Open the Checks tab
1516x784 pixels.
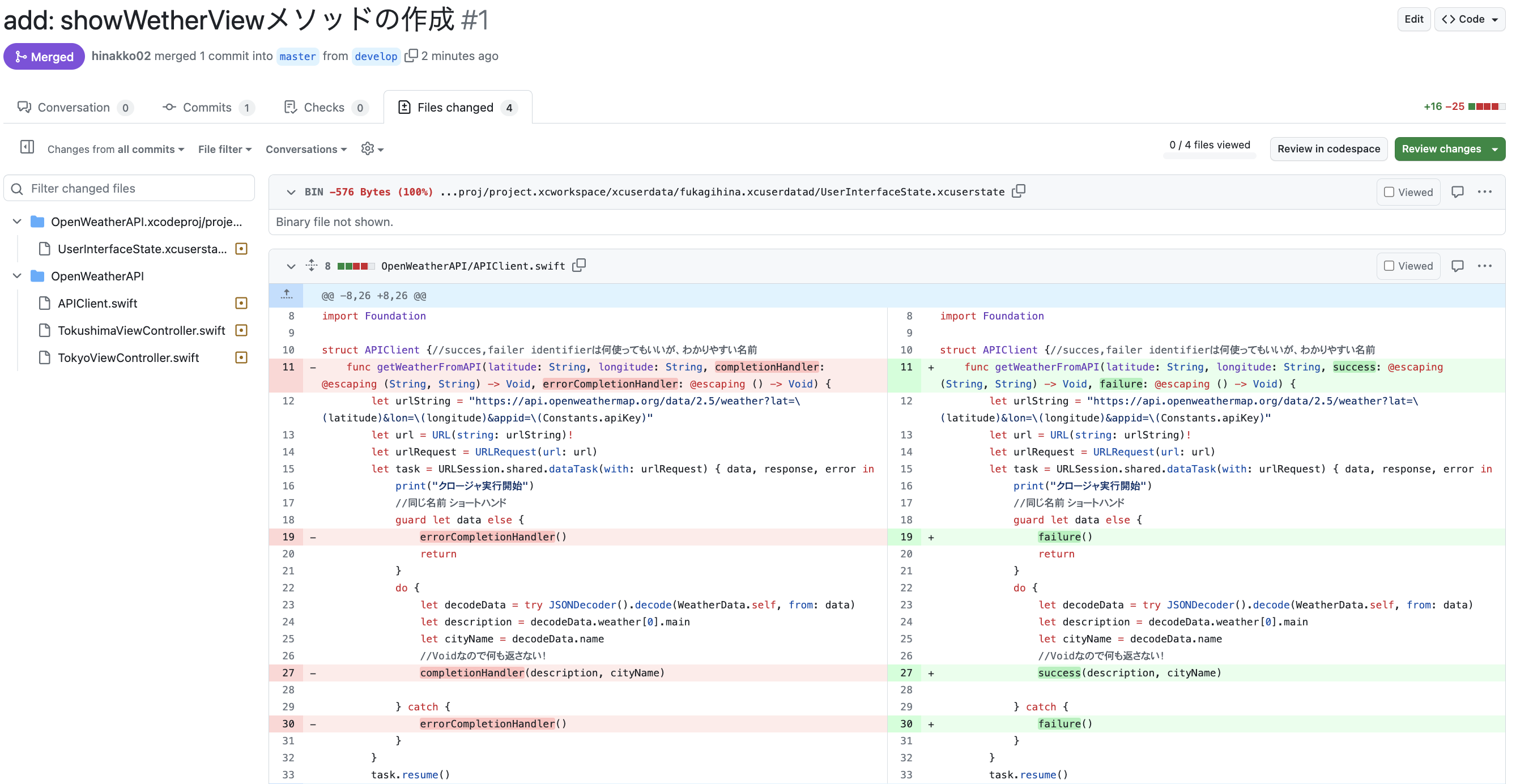pyautogui.click(x=325, y=107)
